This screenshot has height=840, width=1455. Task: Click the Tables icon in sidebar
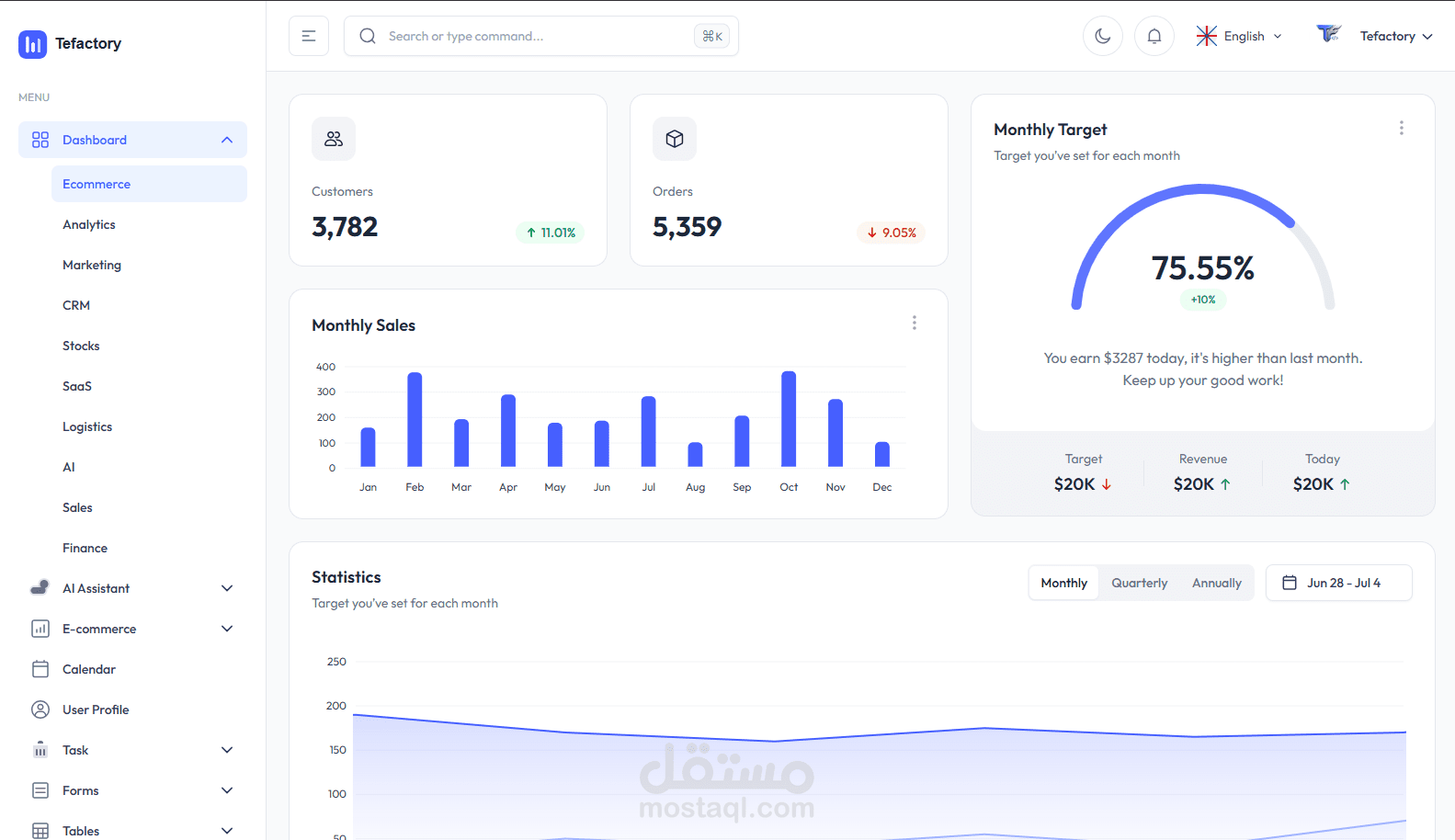coord(40,831)
